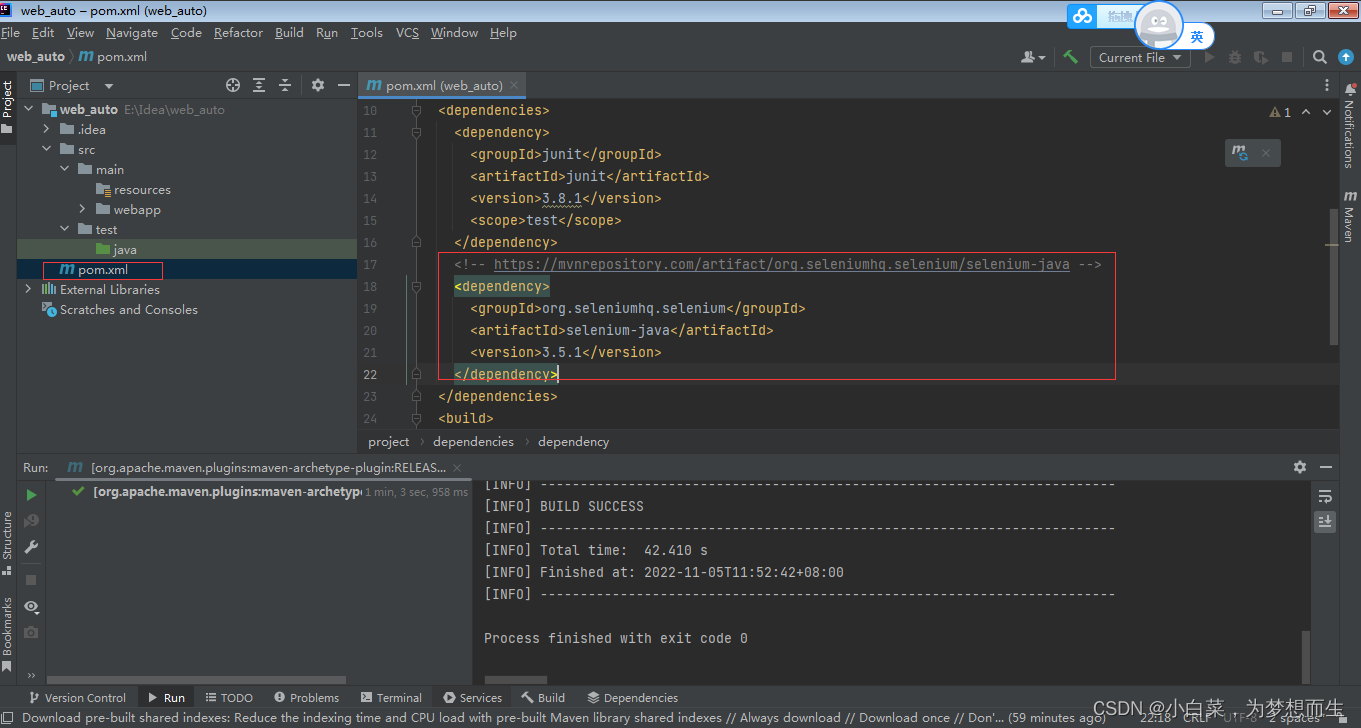Click the camera icon in Run toolbar
This screenshot has width=1361, height=728.
coord(31,631)
